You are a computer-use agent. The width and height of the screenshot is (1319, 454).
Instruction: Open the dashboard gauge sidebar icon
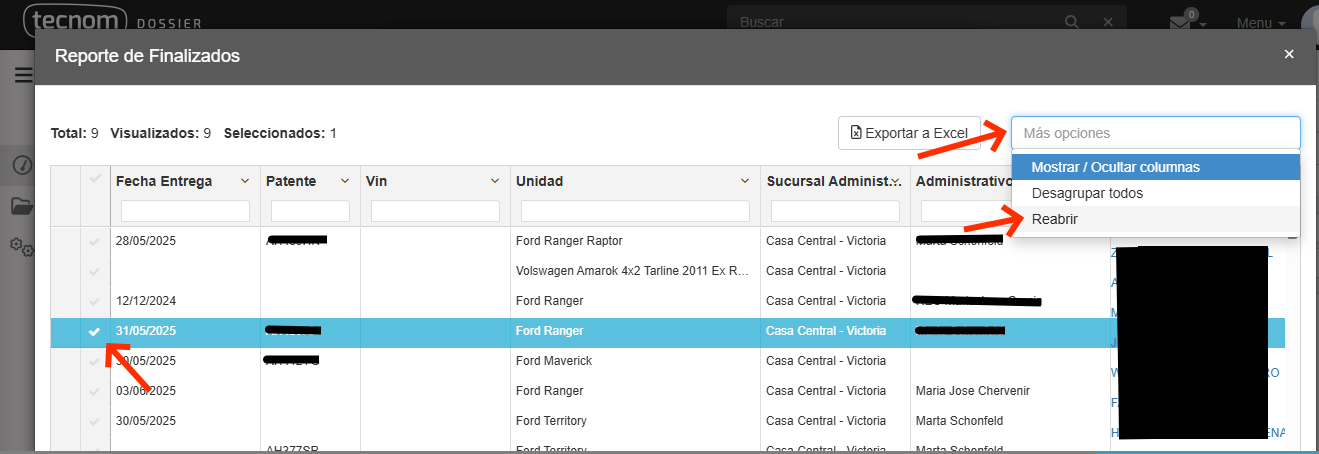point(22,165)
